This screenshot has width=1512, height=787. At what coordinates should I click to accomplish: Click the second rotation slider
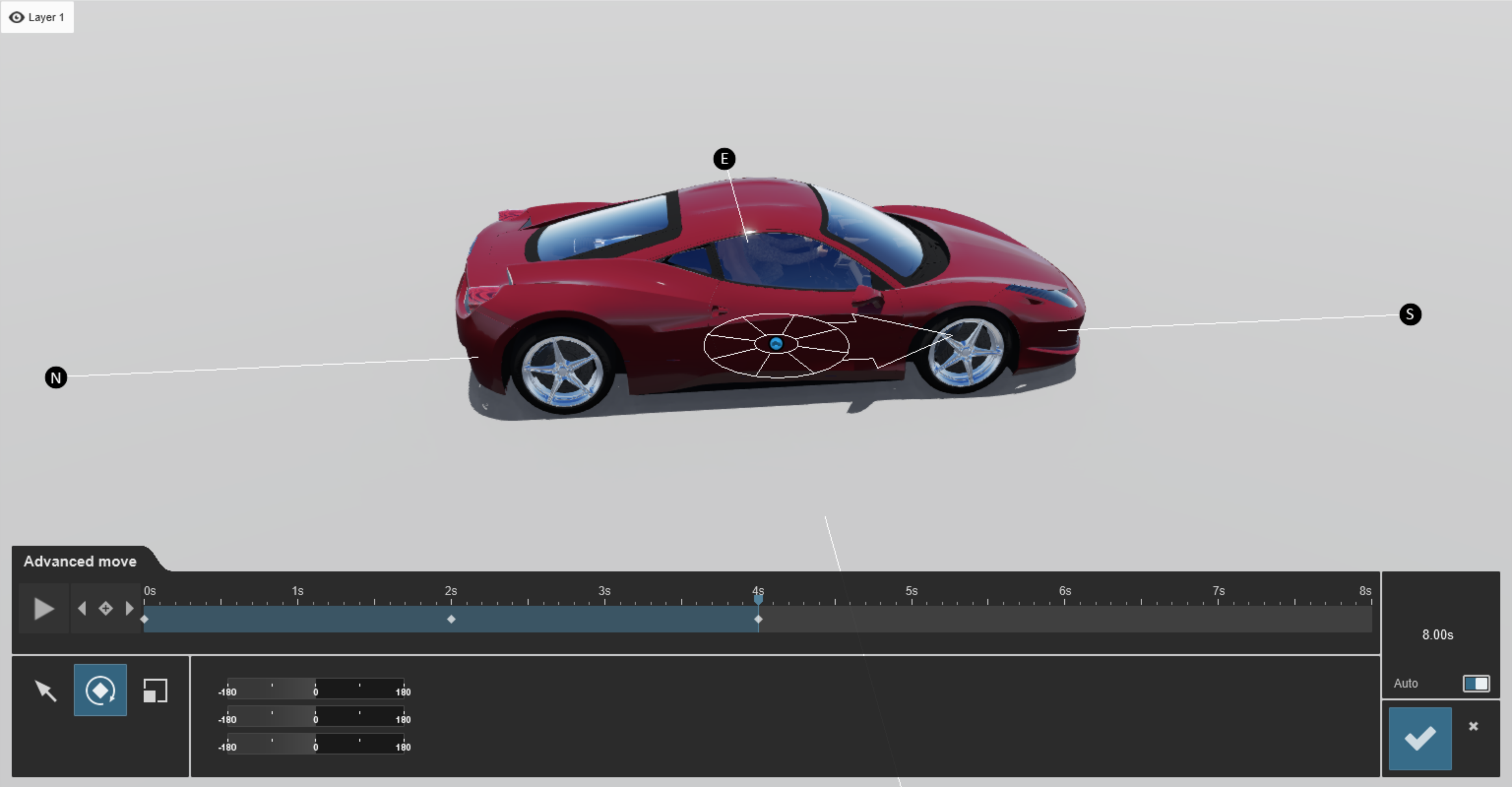[315, 717]
